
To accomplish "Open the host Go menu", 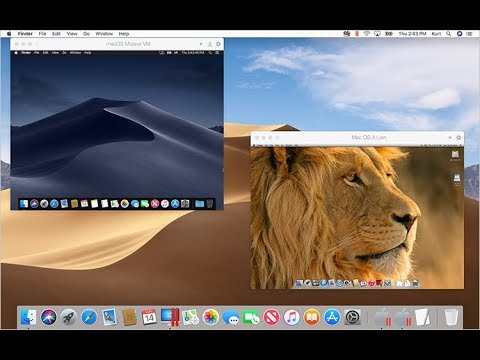I will [x=86, y=34].
